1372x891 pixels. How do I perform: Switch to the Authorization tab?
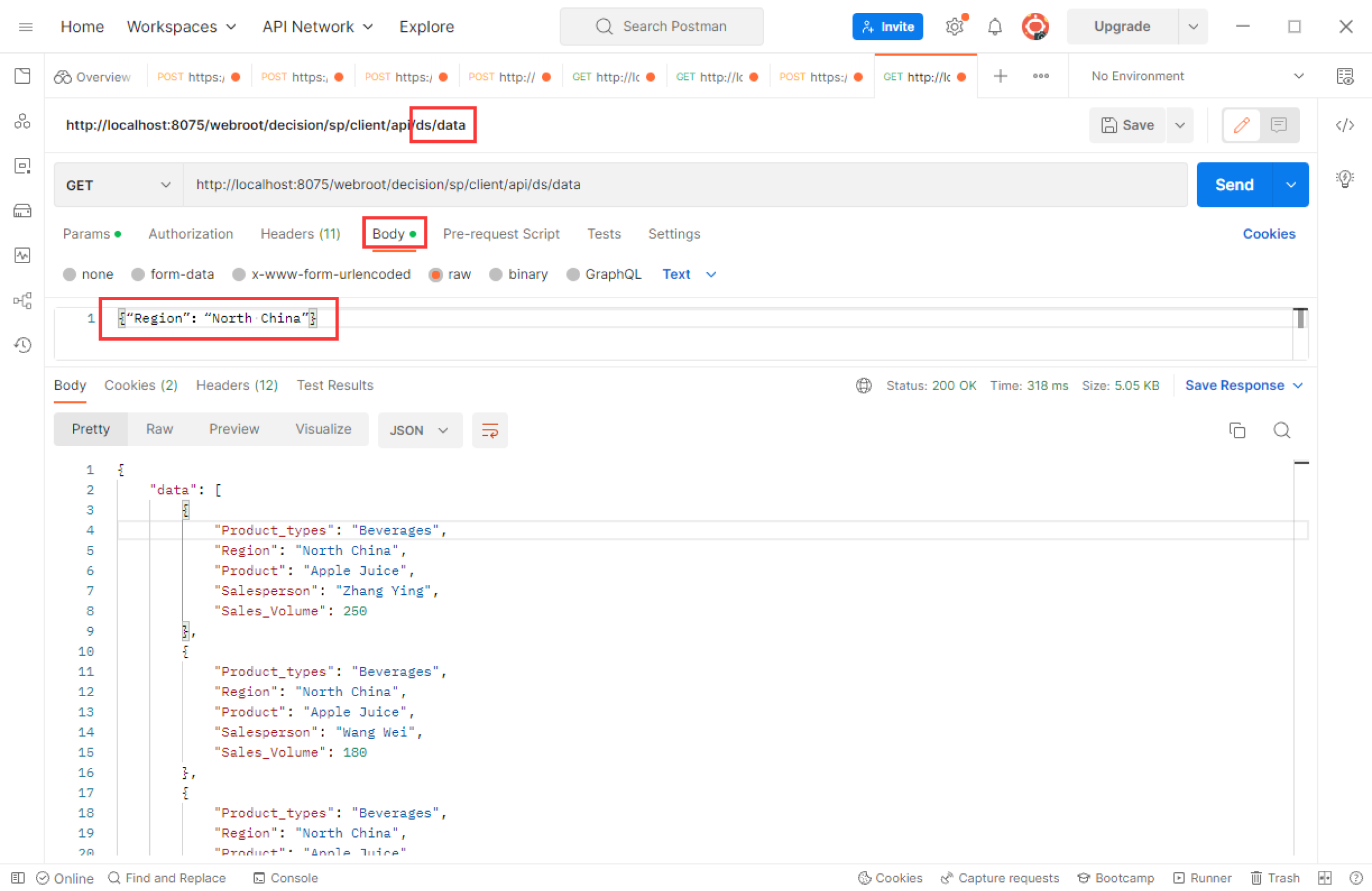[x=191, y=234]
